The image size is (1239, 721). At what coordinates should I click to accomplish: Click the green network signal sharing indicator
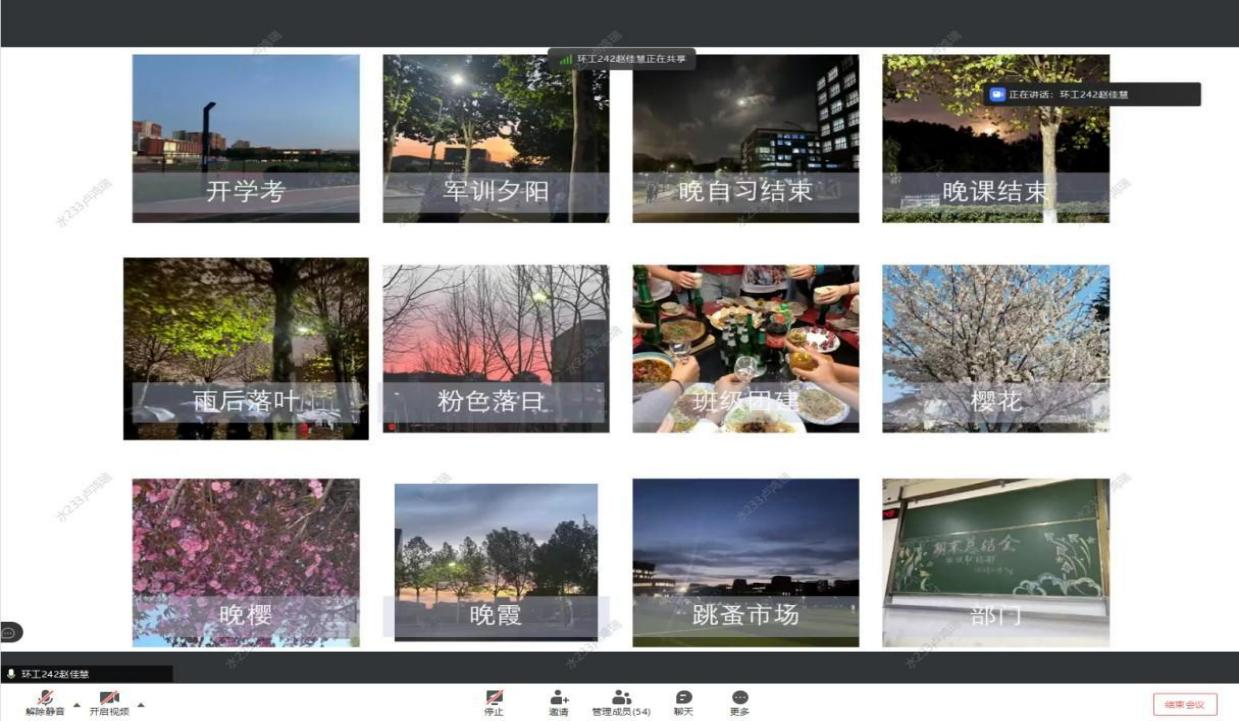point(566,60)
